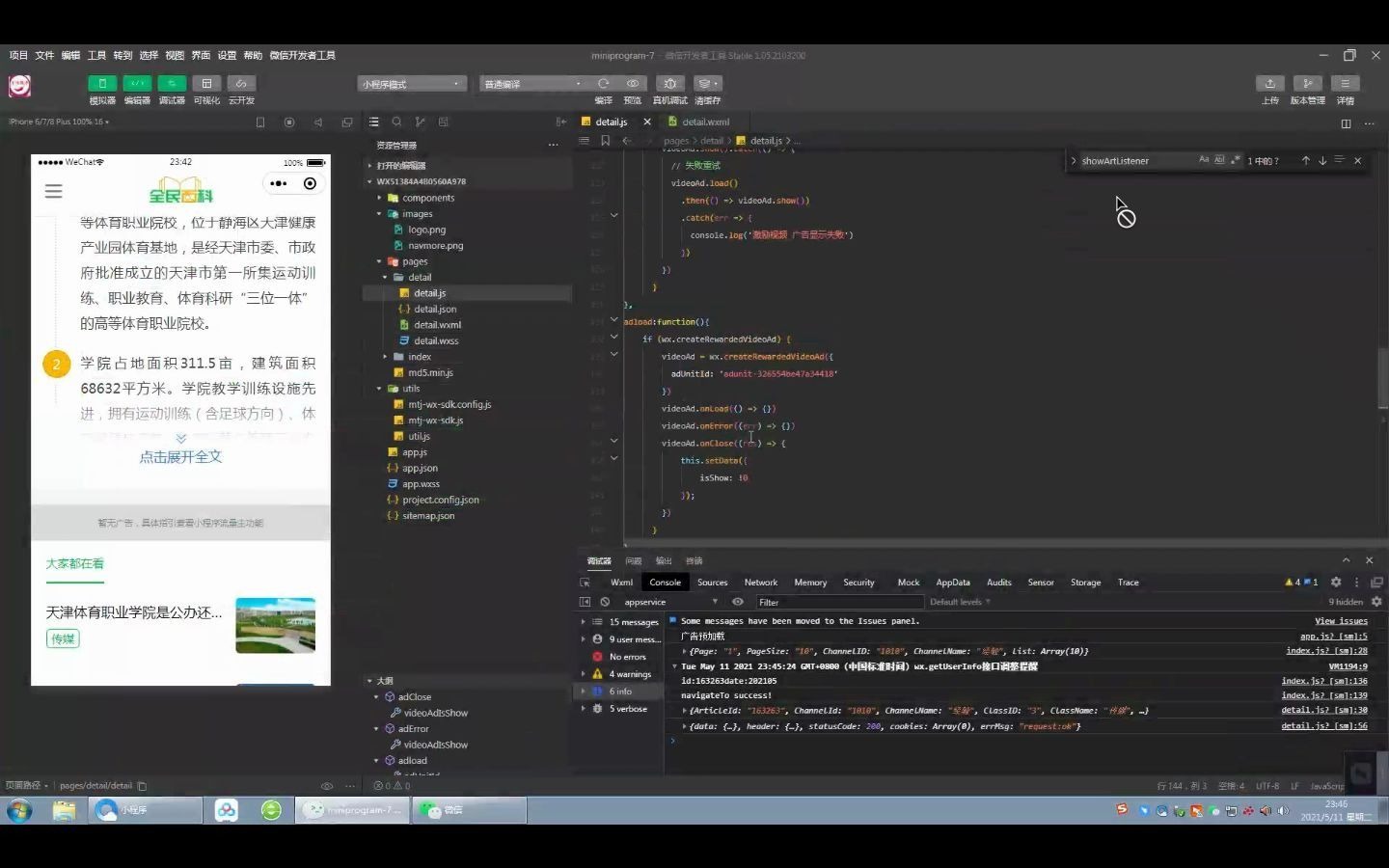Viewport: 1389px width, 868px height.
Task: Switch to the Network tab in devtools
Action: point(761,583)
